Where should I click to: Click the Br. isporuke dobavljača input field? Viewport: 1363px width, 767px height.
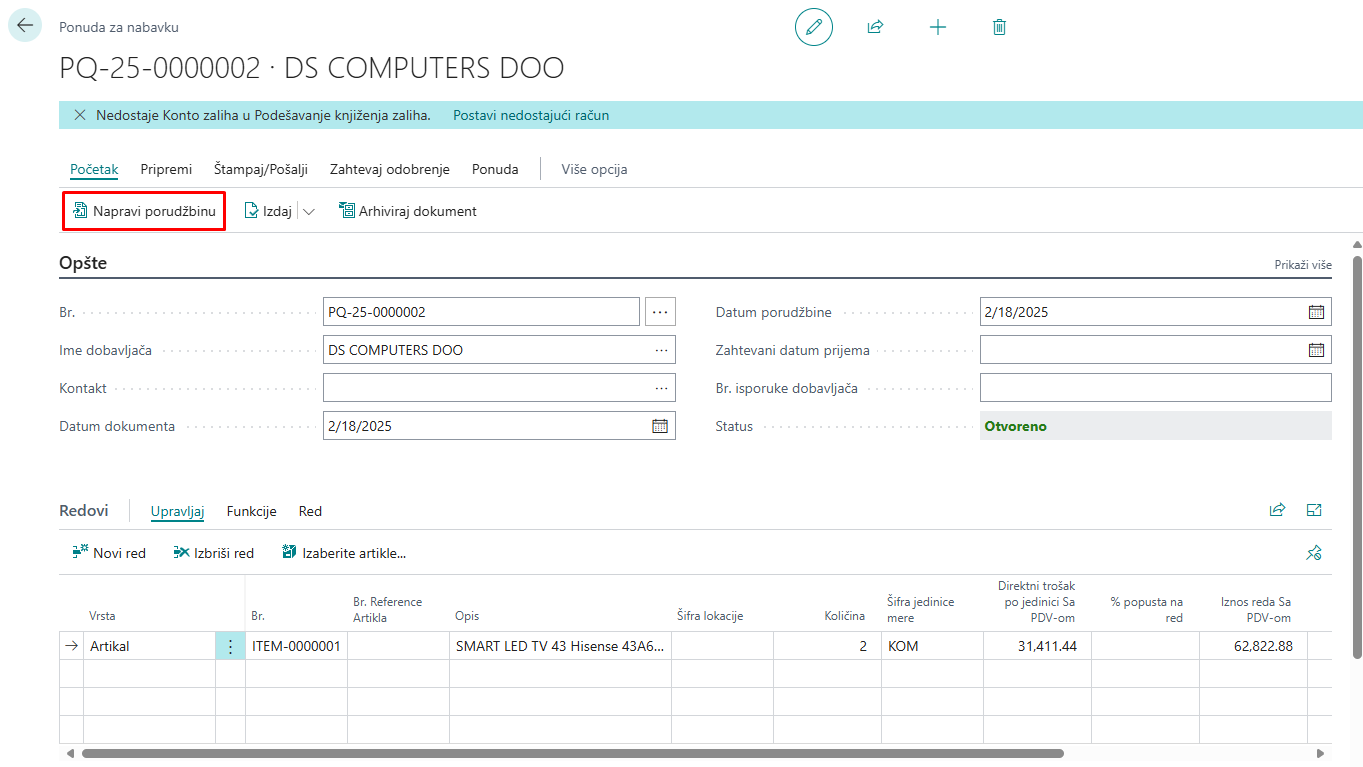click(x=1155, y=388)
